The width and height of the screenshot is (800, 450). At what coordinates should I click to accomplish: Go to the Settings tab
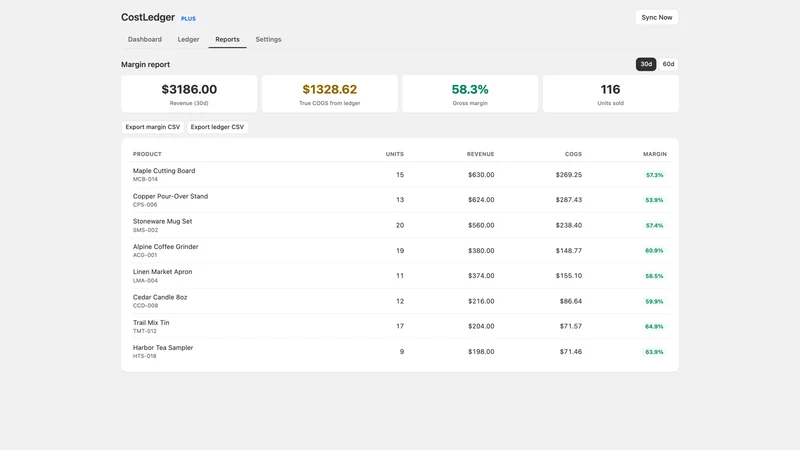click(268, 39)
